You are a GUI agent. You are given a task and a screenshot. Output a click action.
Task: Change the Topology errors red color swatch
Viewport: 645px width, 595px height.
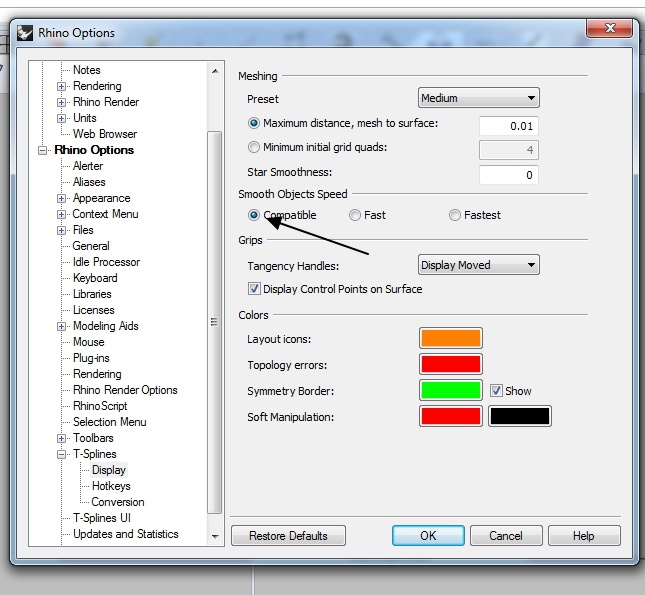450,364
